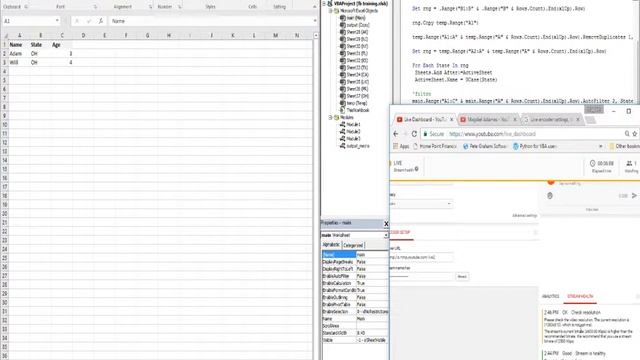Image resolution: width=640 pixels, height=360 pixels.
Task: Select the Sheet37 (OH) object
Action: tap(357, 96)
